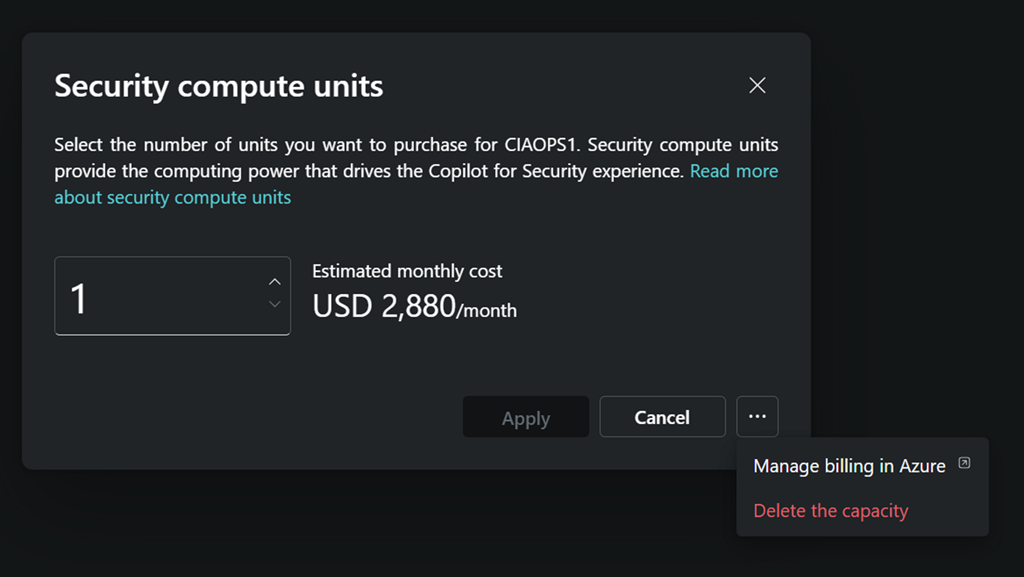Focus the units number input field
The width and height of the screenshot is (1024, 577).
(x=160, y=296)
